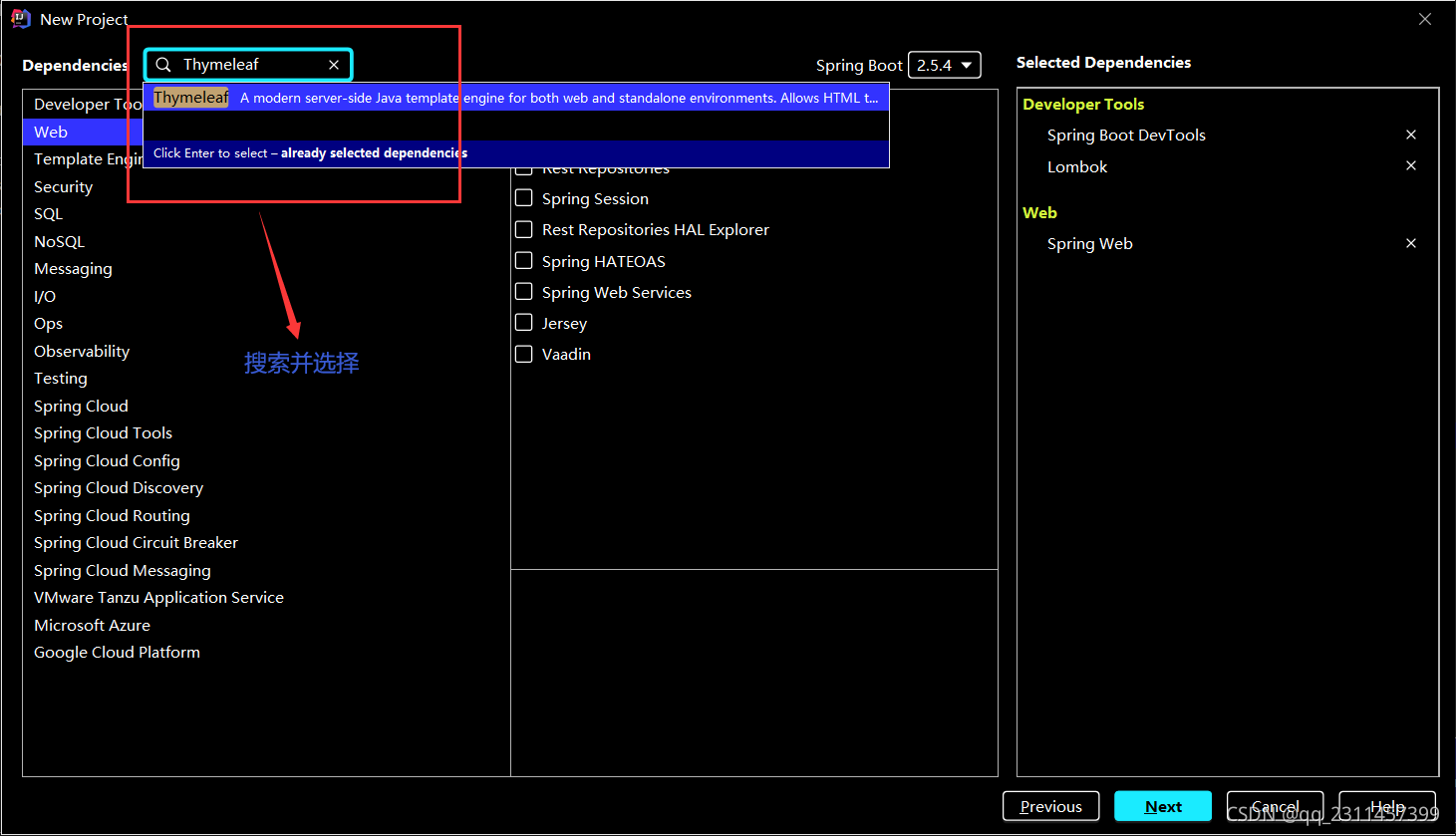
Task: Click the Developer Tools group heading
Action: (1083, 105)
